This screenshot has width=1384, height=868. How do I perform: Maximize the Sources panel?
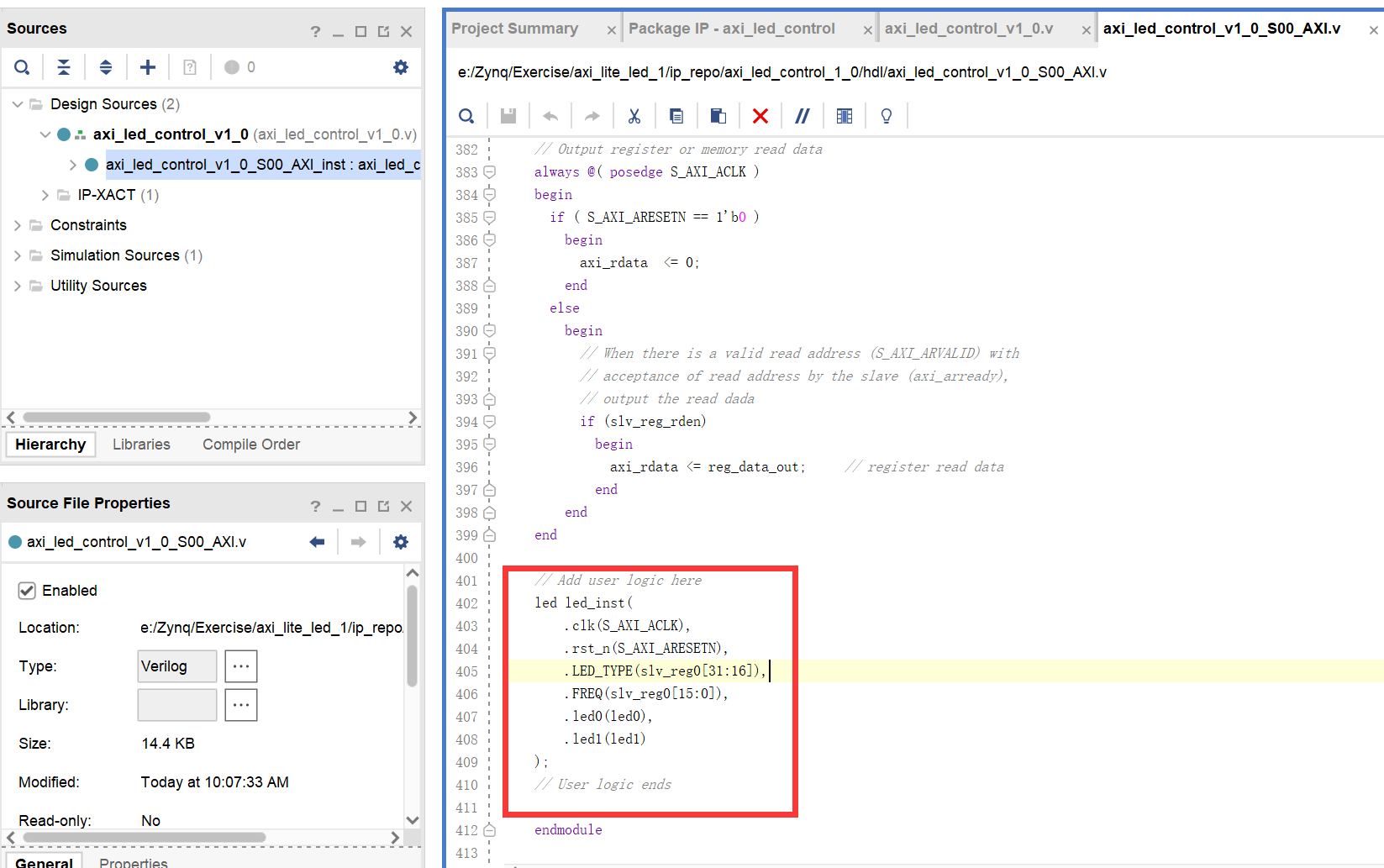361,32
